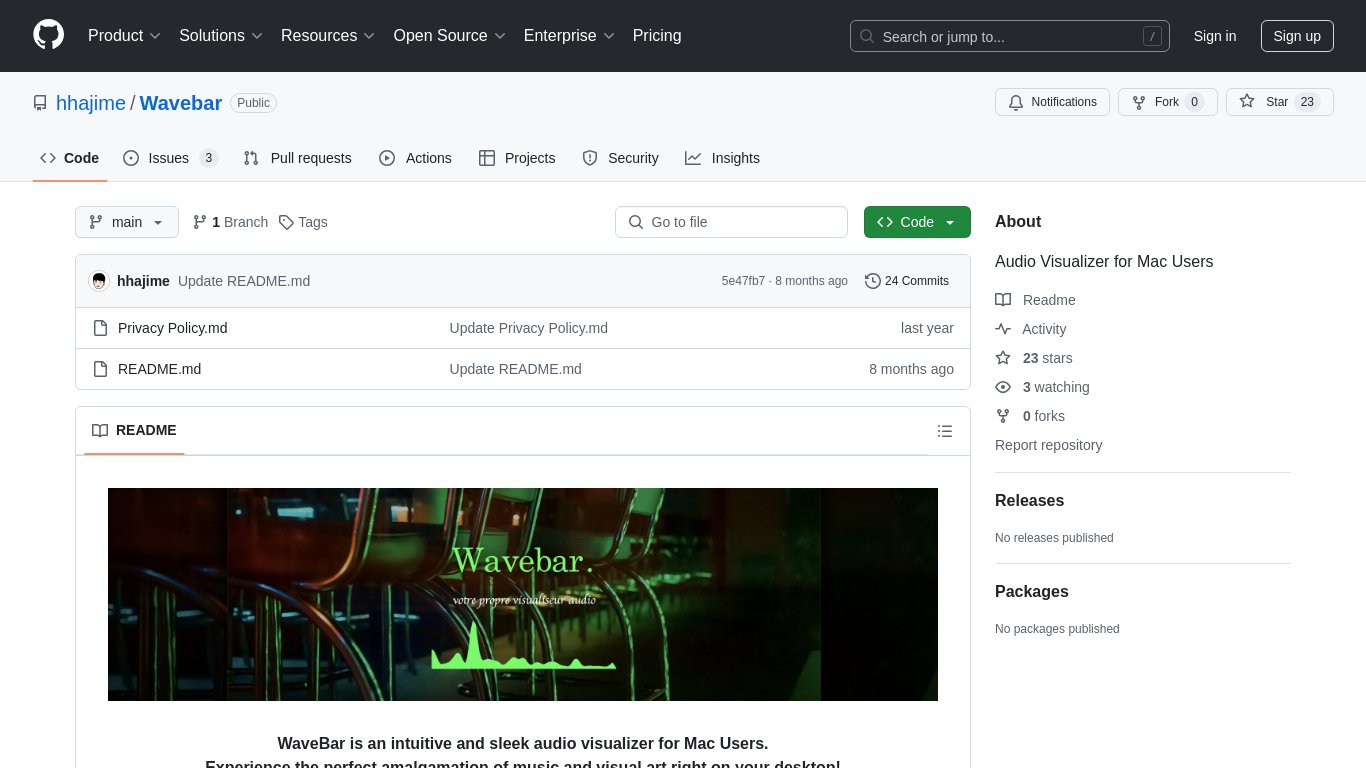
Task: Click the Issues count badge 3
Action: pyautogui.click(x=208, y=158)
